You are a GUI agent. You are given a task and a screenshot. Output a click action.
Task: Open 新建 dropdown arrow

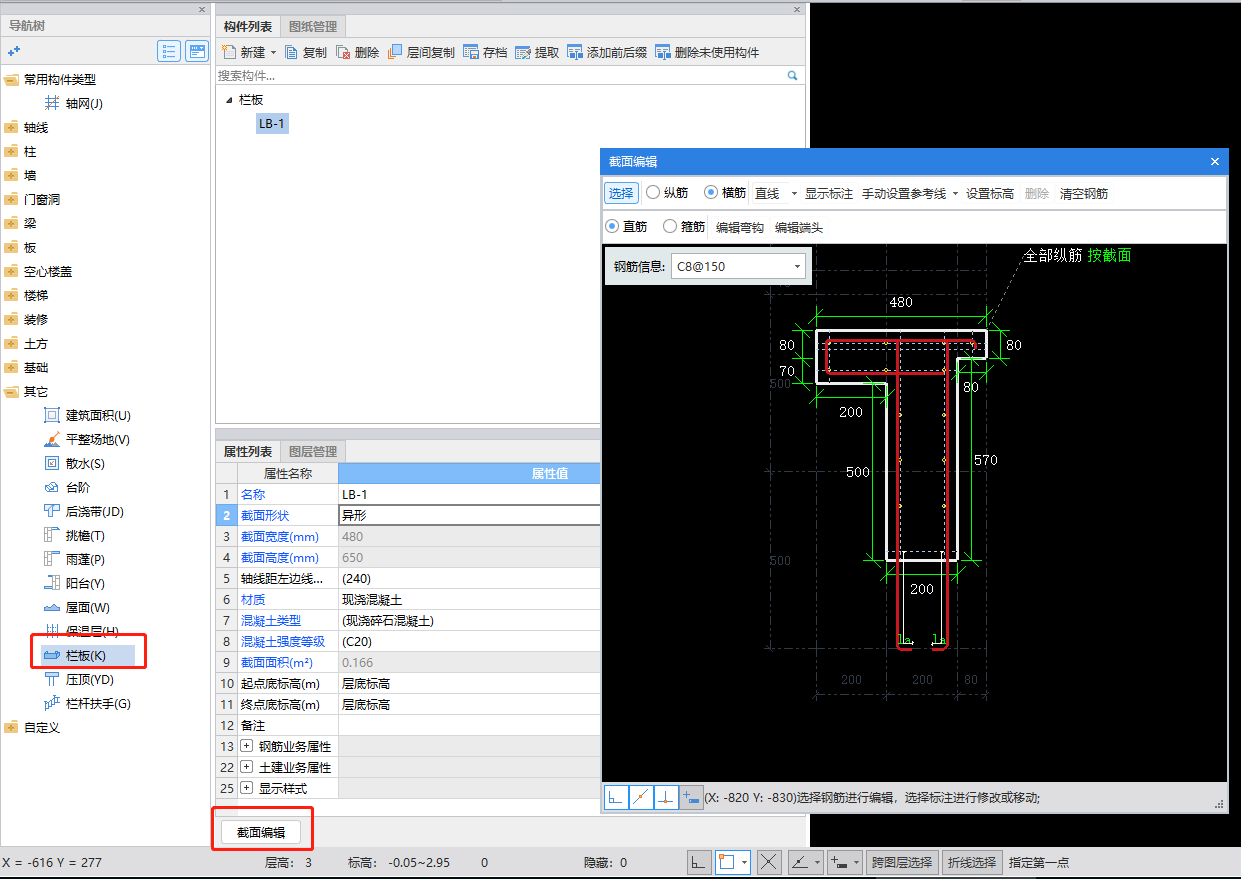(273, 52)
